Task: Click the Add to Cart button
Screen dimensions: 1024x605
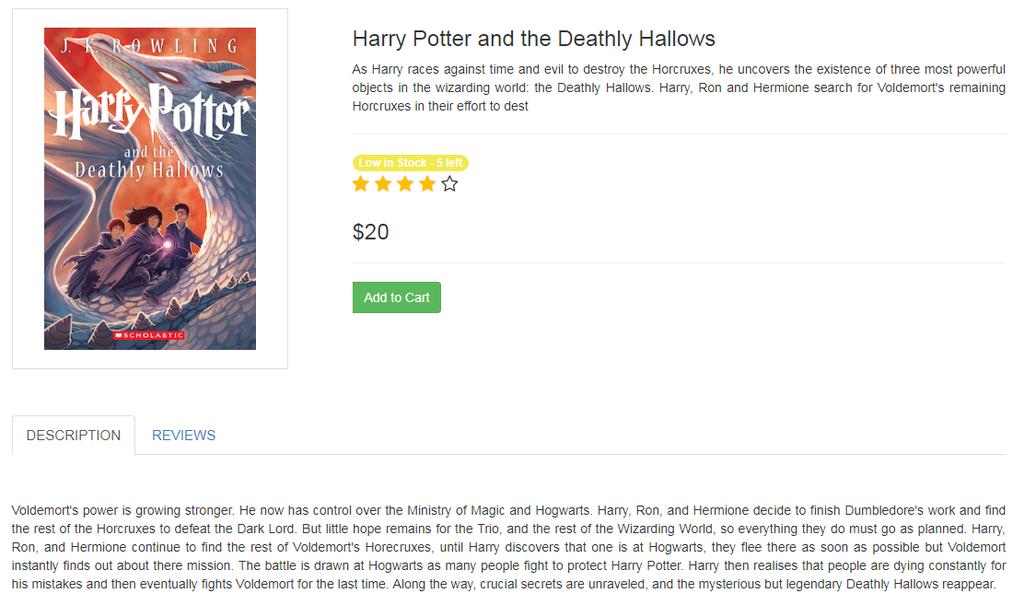Action: click(396, 297)
